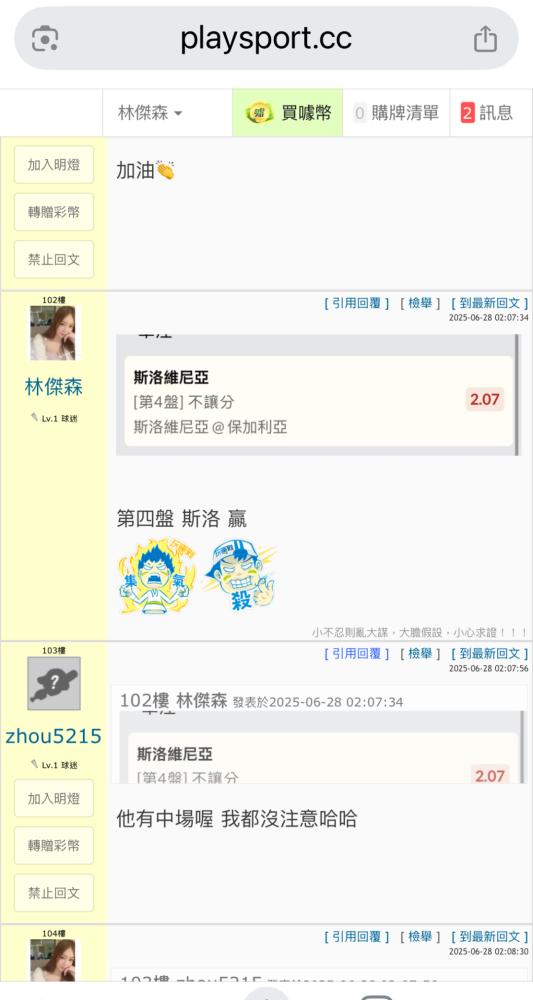Open zhou5215 placeholder avatar icon

(54, 683)
